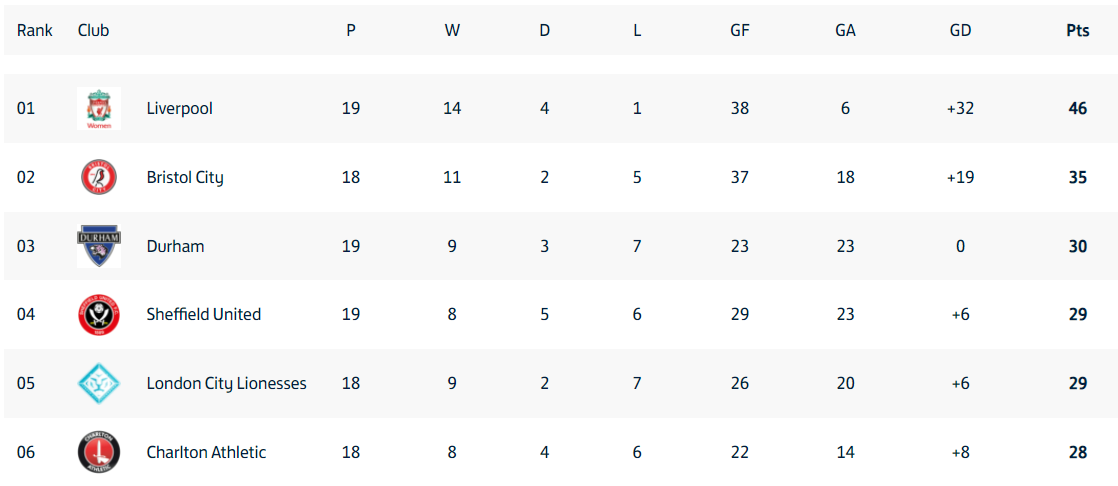Sort table by the Pts column header

tap(1078, 31)
